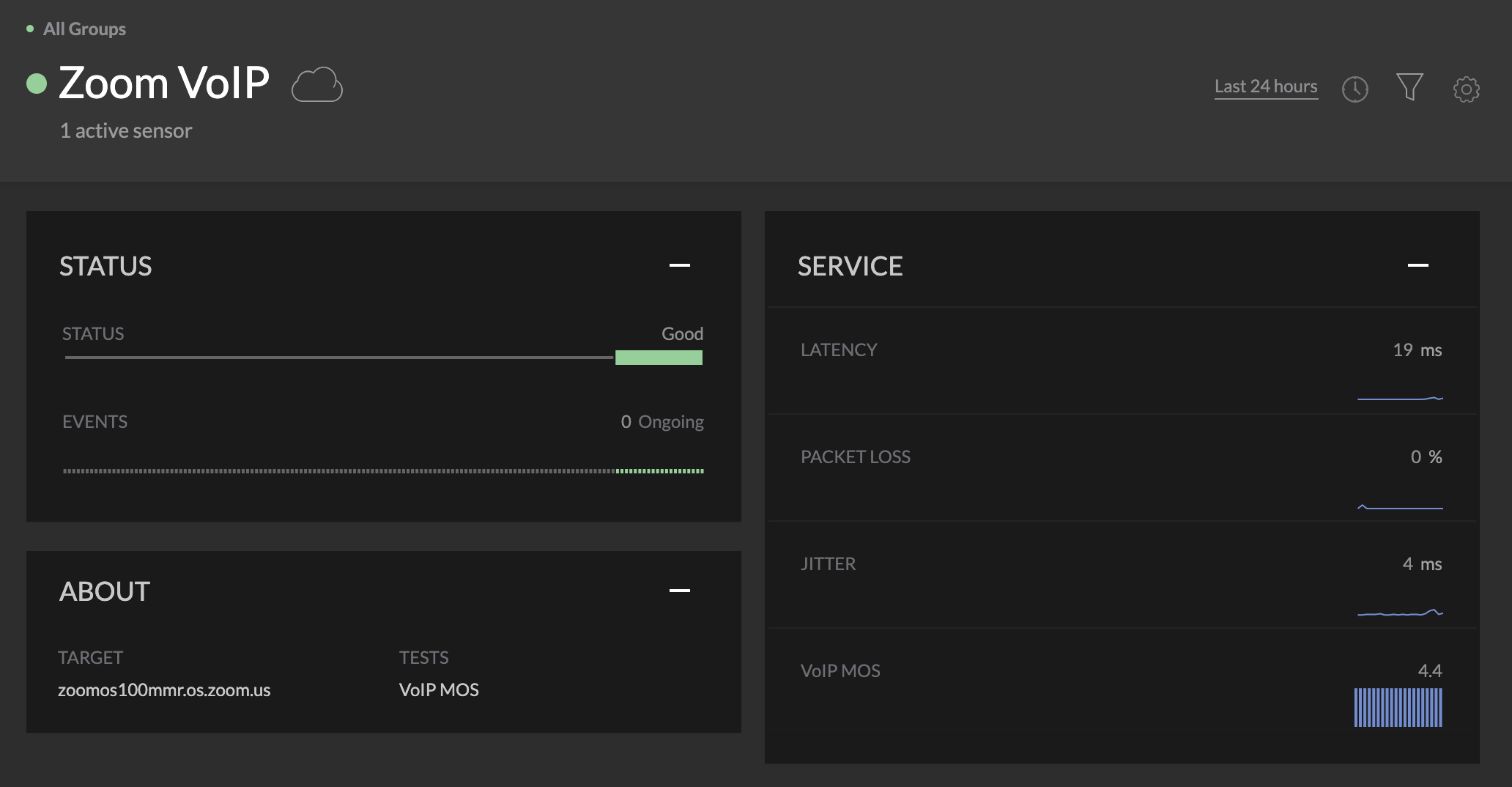1512x787 pixels.
Task: Click the 19 ms latency value
Action: [1417, 350]
